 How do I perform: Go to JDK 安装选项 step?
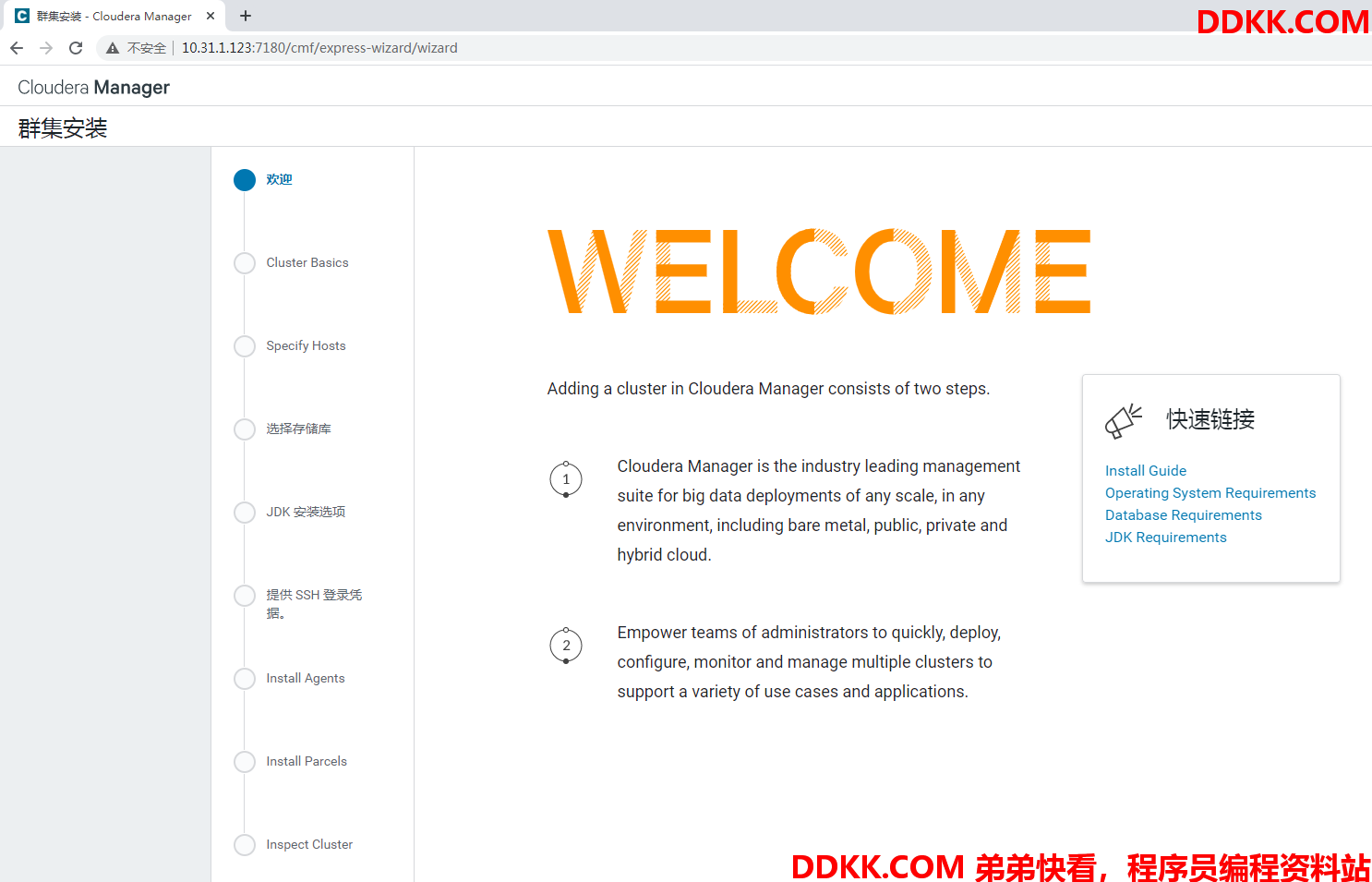click(306, 513)
